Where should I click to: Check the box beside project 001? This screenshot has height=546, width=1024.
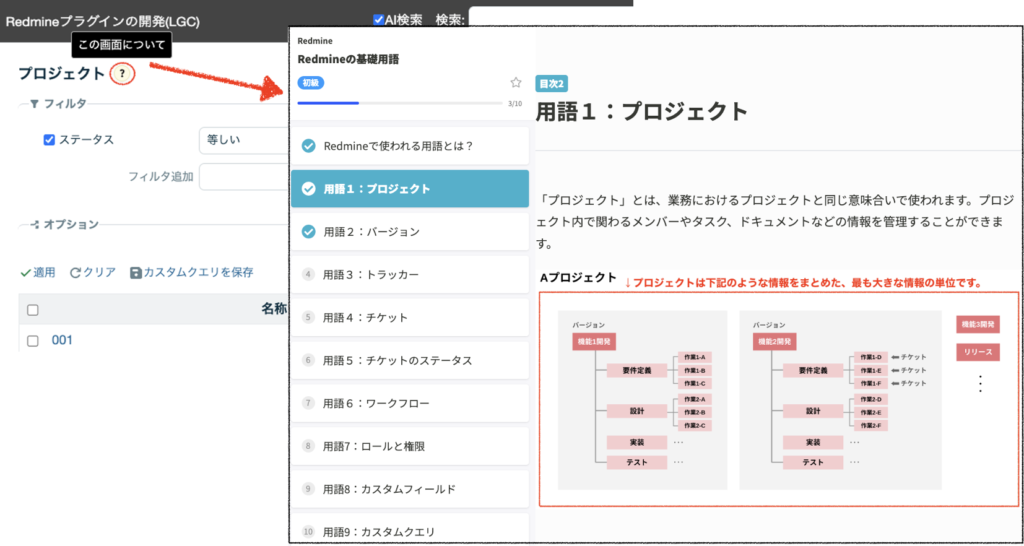click(33, 340)
